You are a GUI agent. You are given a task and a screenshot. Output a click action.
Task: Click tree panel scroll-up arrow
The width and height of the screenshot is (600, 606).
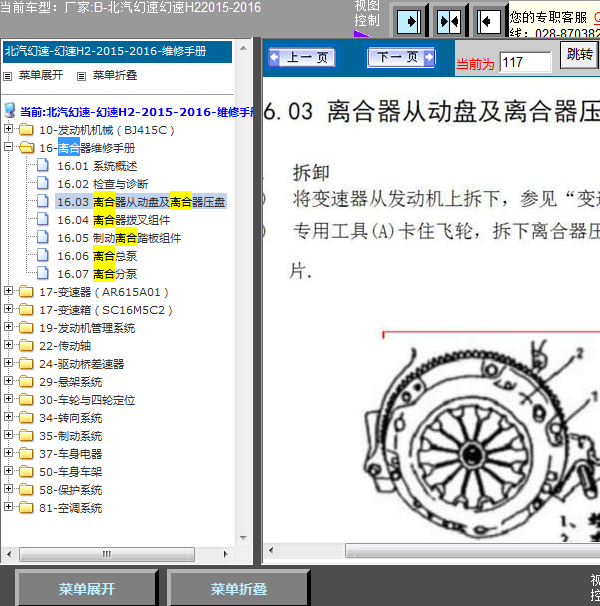(243, 48)
